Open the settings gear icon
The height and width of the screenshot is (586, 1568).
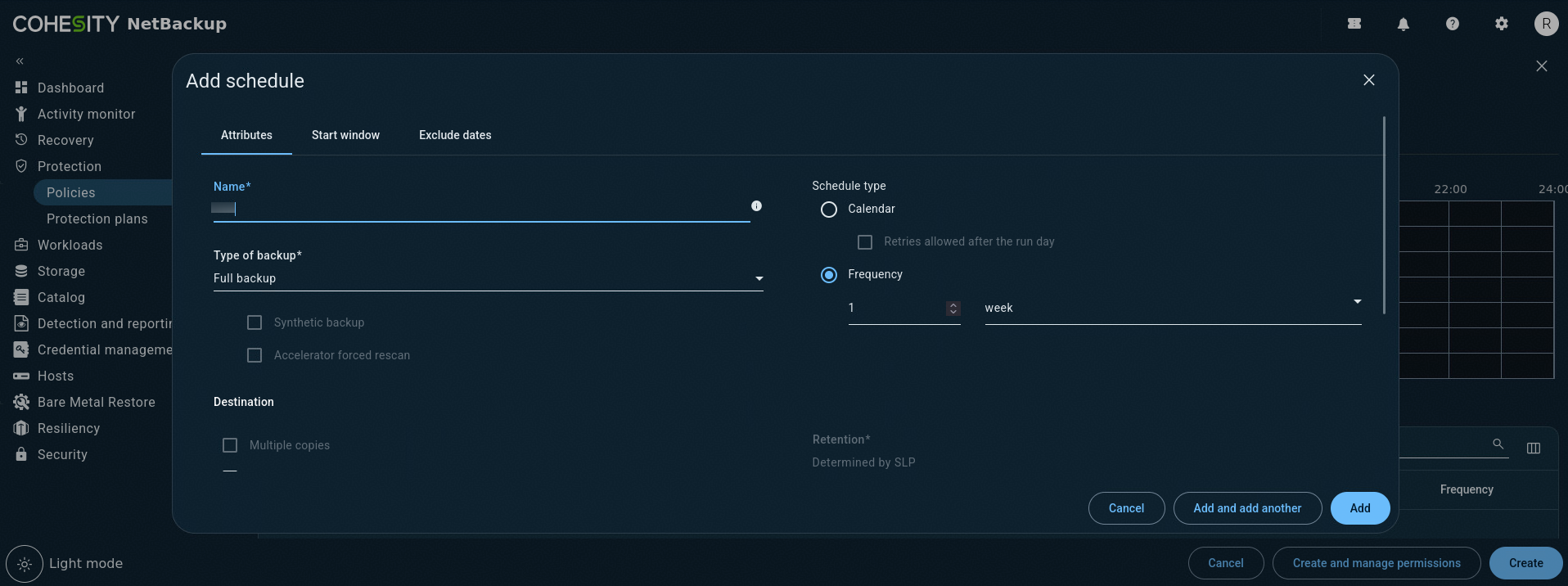click(x=1502, y=24)
